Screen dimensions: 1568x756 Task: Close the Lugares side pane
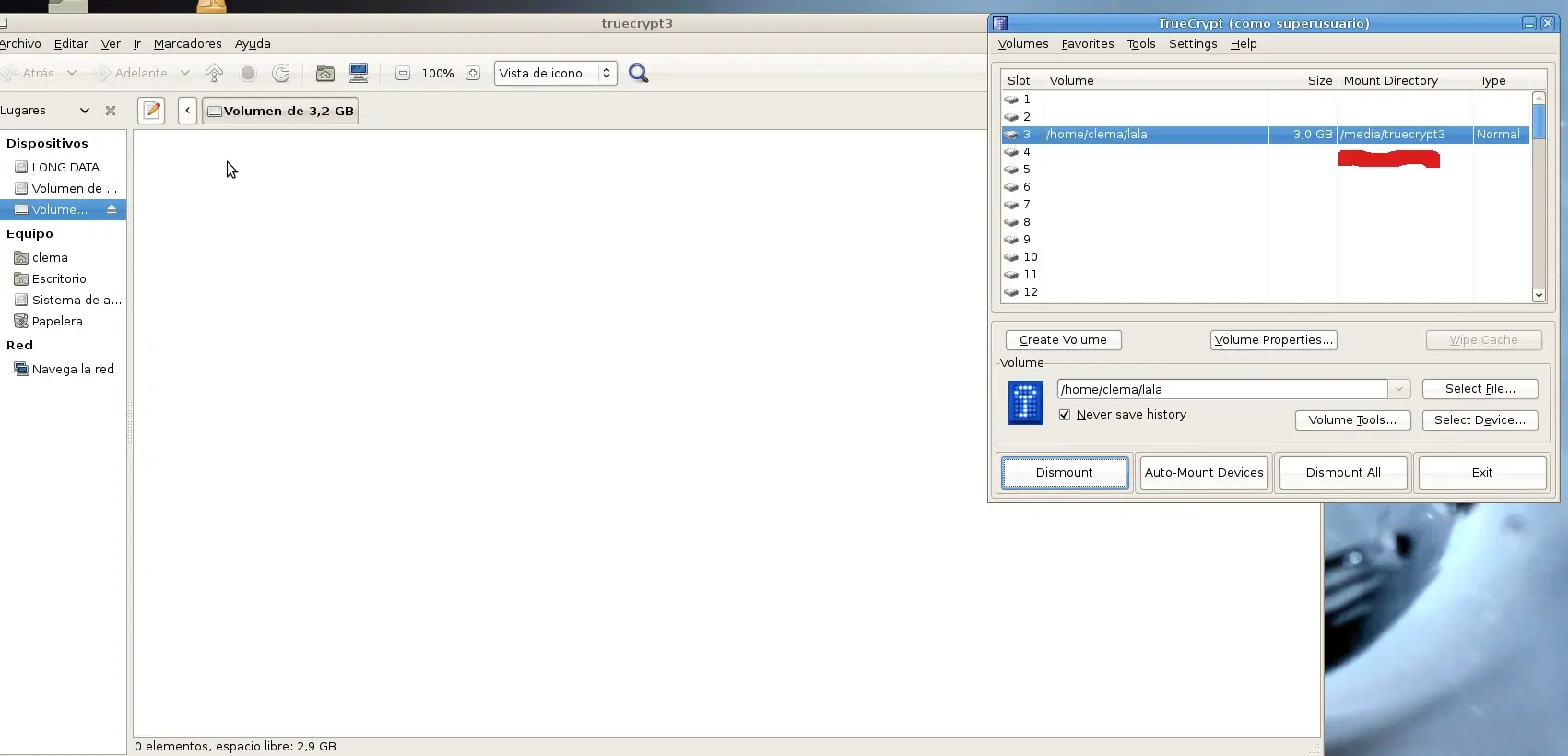(x=111, y=111)
